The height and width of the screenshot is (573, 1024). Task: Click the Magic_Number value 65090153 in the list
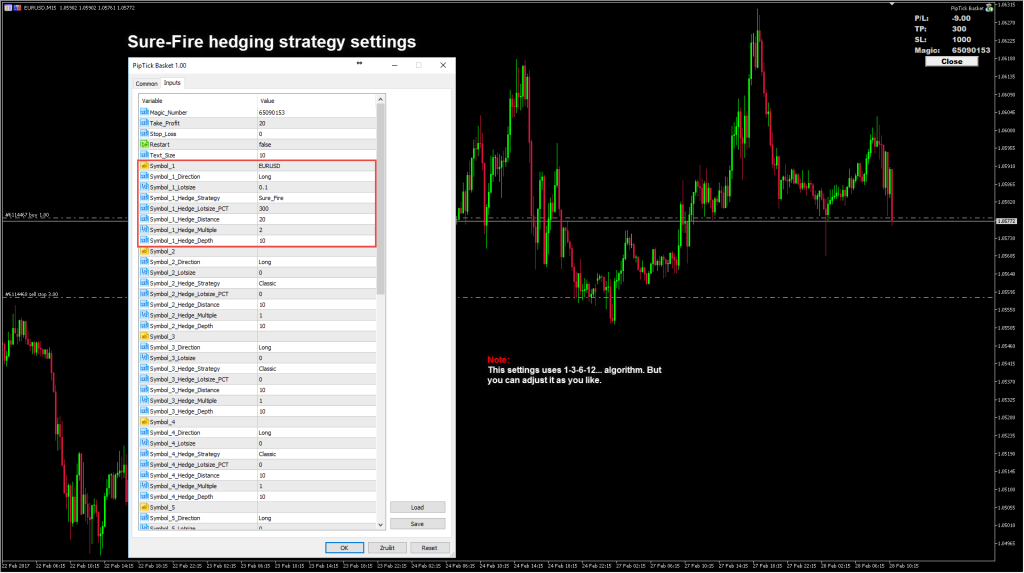click(x=272, y=112)
